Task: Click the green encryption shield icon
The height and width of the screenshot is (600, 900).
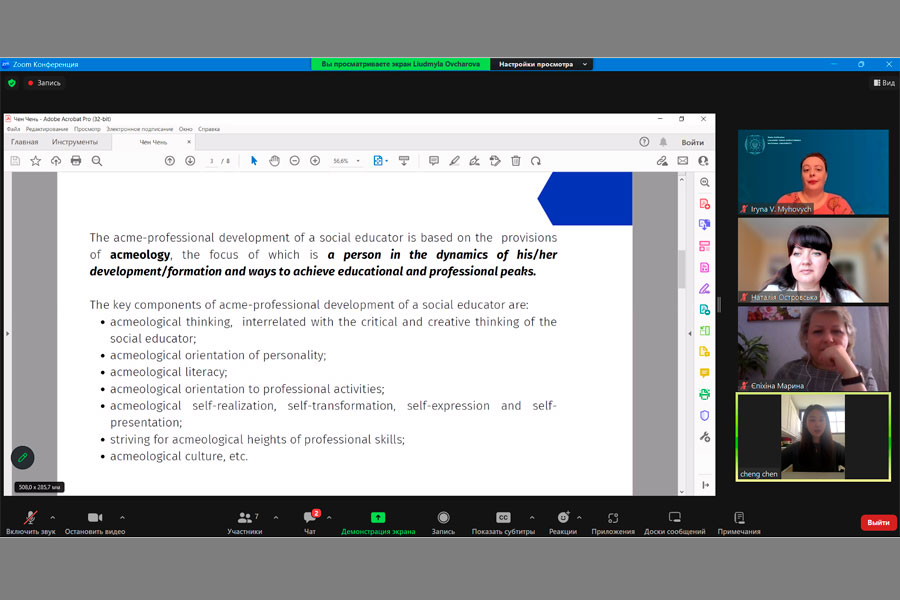Action: tap(12, 83)
